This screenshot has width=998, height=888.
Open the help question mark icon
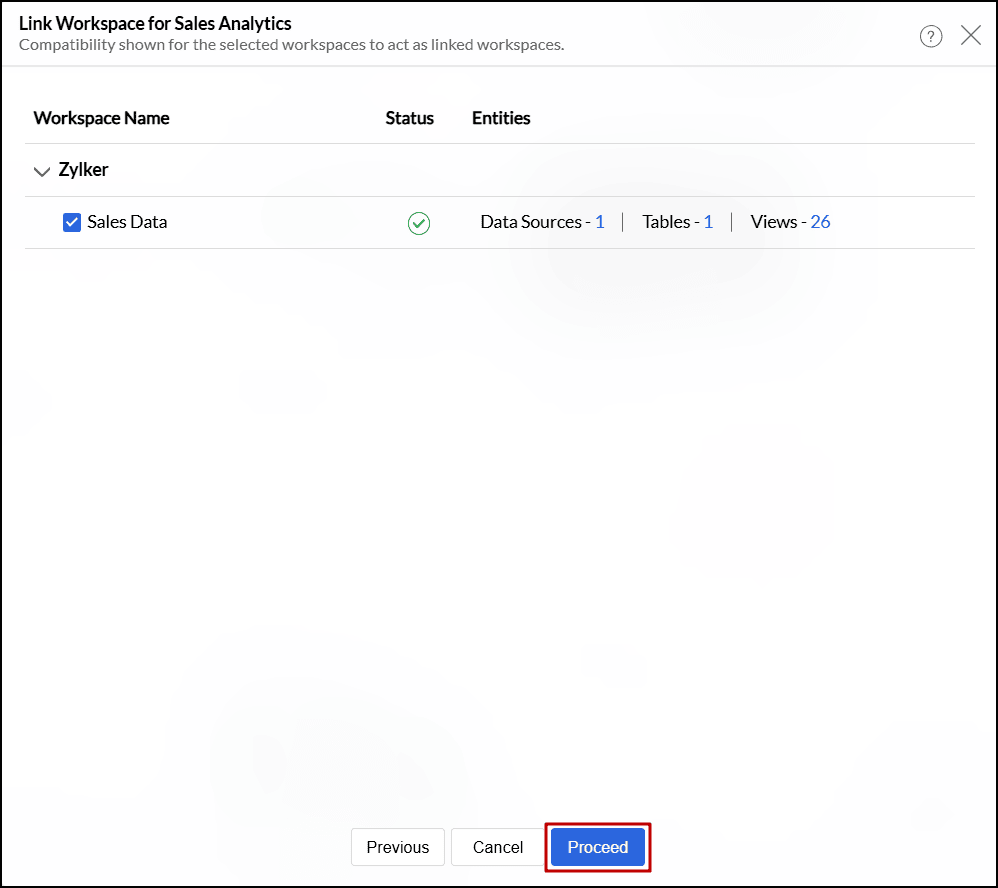(x=931, y=37)
